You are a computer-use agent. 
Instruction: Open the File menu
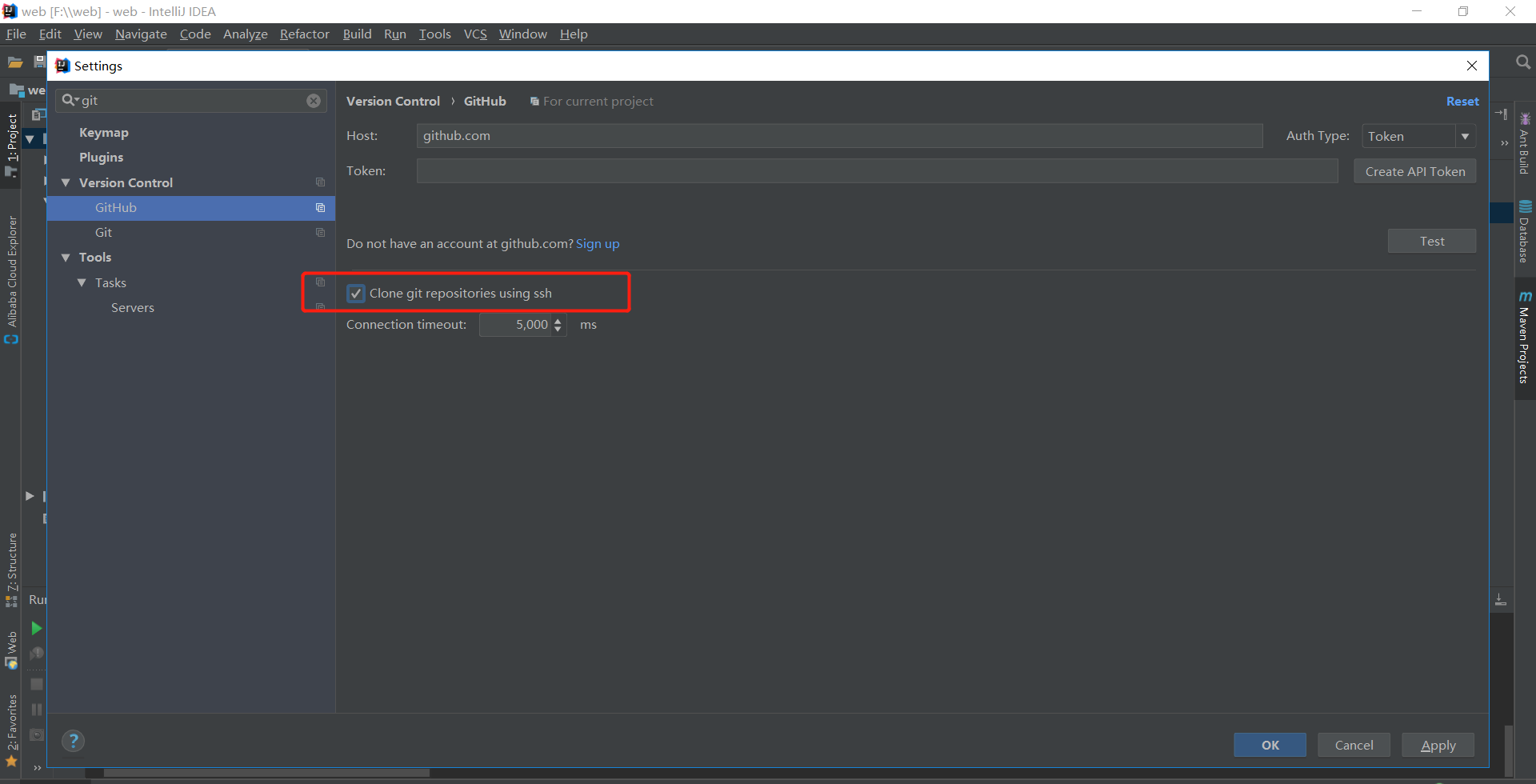16,34
